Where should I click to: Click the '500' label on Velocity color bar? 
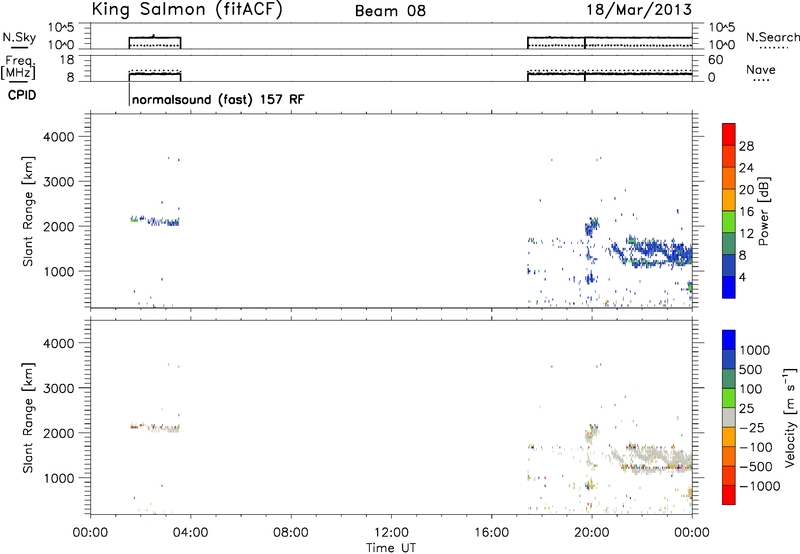tap(752, 369)
